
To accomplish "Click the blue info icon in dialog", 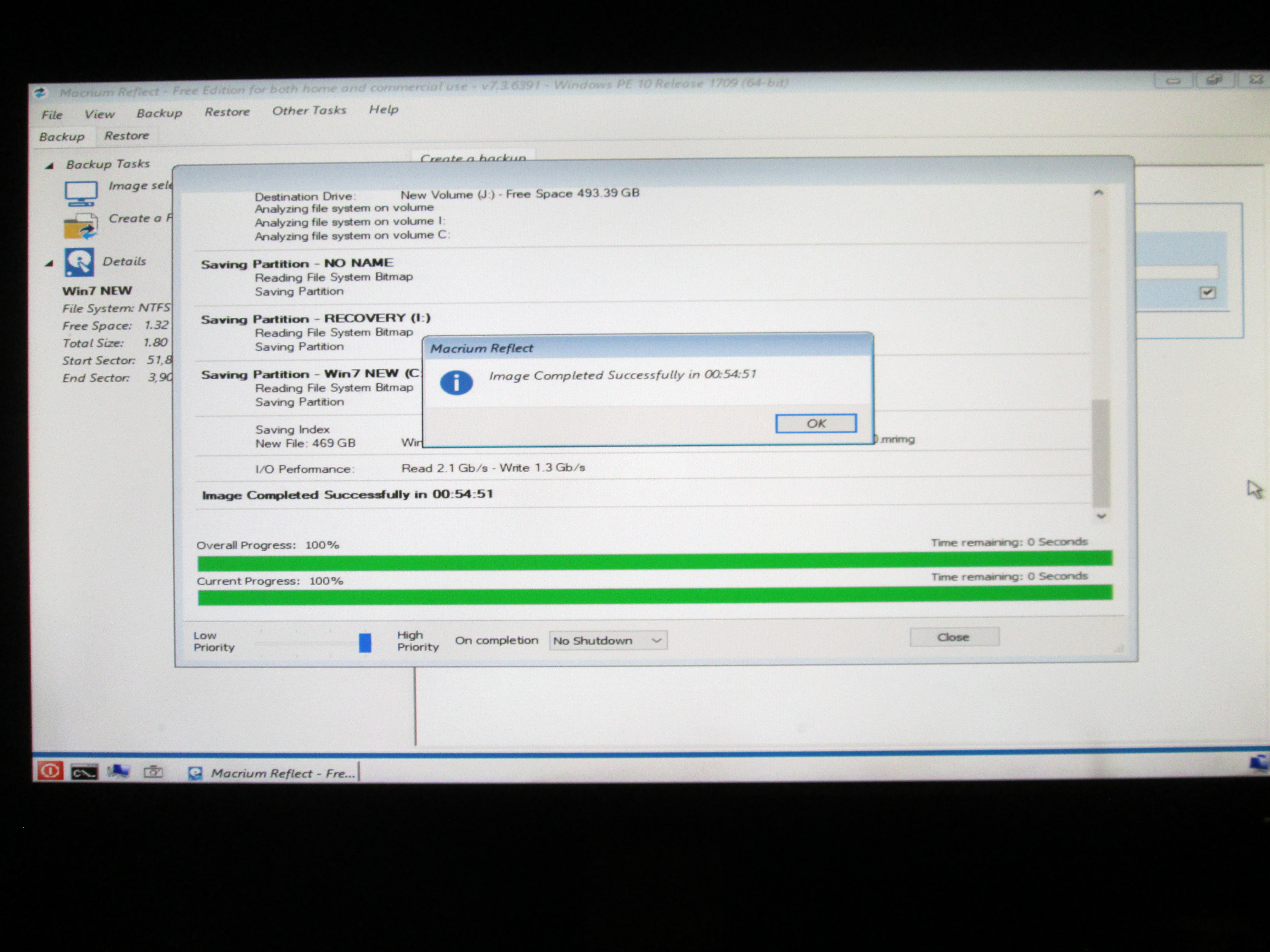I will pyautogui.click(x=456, y=383).
